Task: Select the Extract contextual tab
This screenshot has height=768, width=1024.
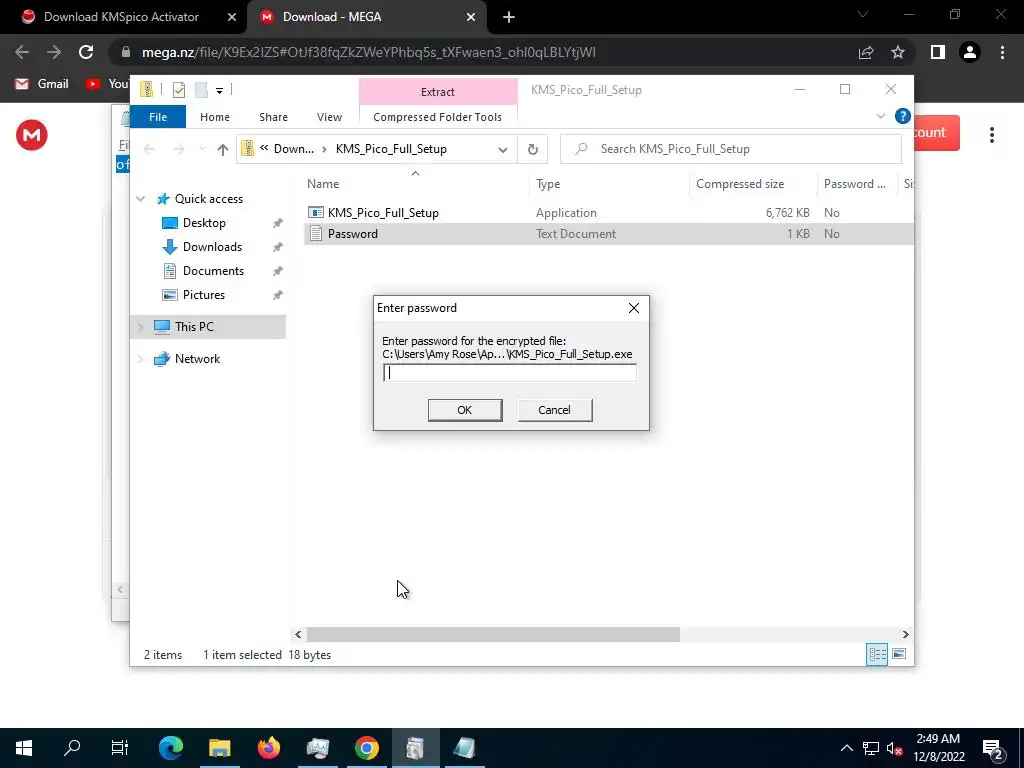Action: [438, 92]
